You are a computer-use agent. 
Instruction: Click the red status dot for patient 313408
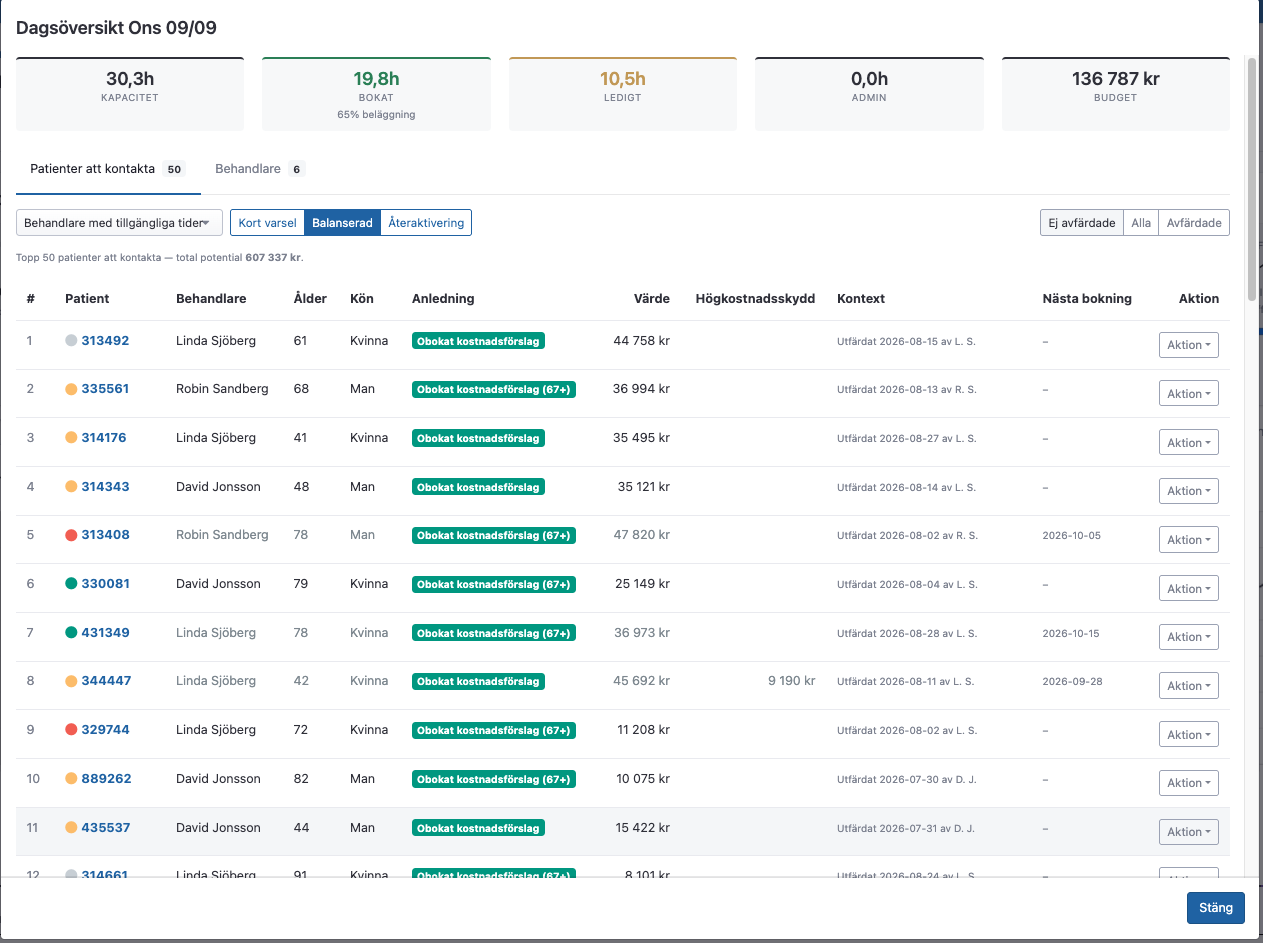[x=71, y=535]
